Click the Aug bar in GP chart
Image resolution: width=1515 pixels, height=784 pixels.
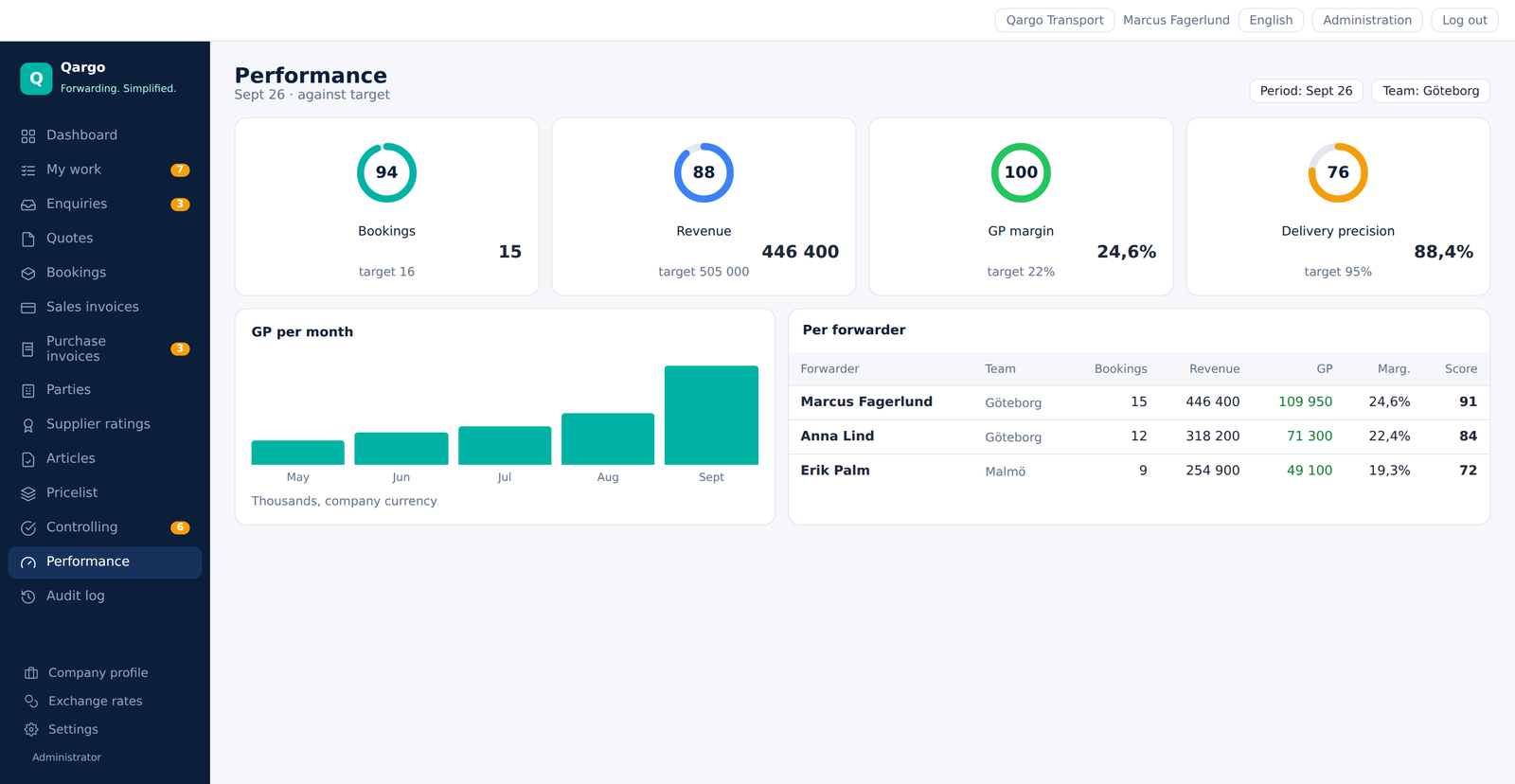pyautogui.click(x=608, y=438)
